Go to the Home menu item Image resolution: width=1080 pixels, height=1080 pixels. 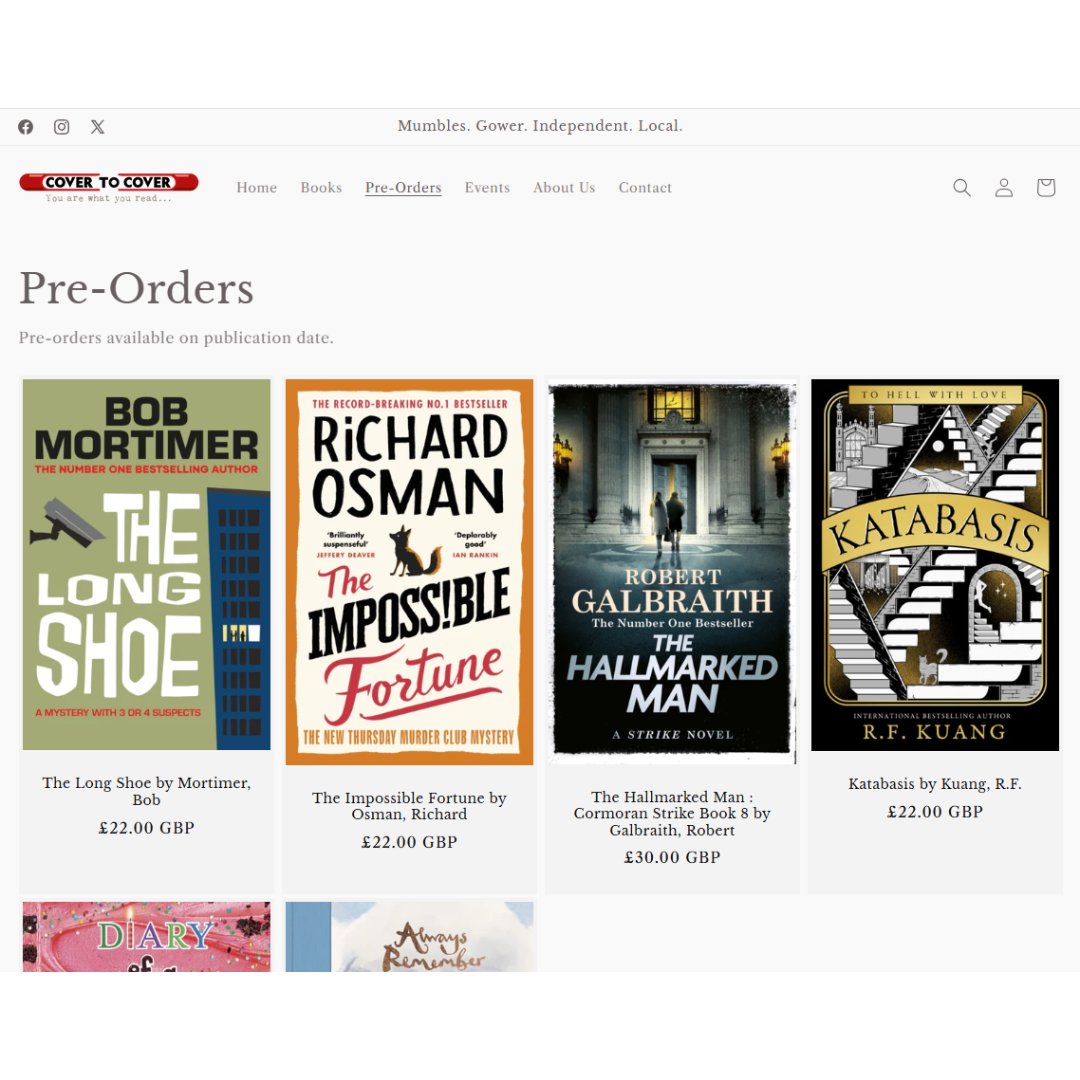[x=257, y=187]
